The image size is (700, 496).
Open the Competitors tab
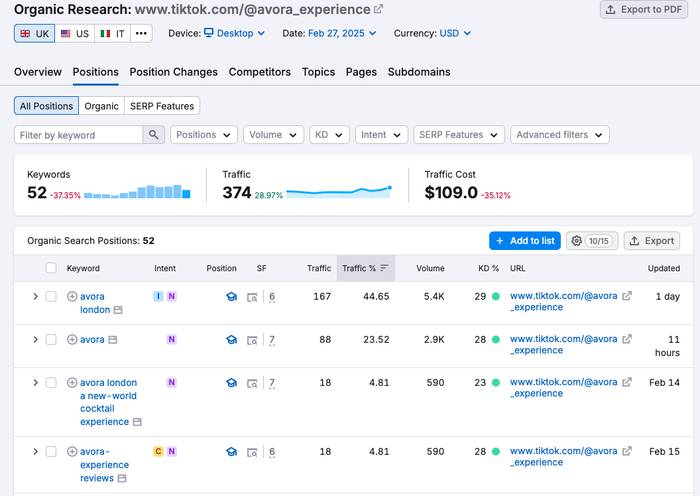point(259,72)
